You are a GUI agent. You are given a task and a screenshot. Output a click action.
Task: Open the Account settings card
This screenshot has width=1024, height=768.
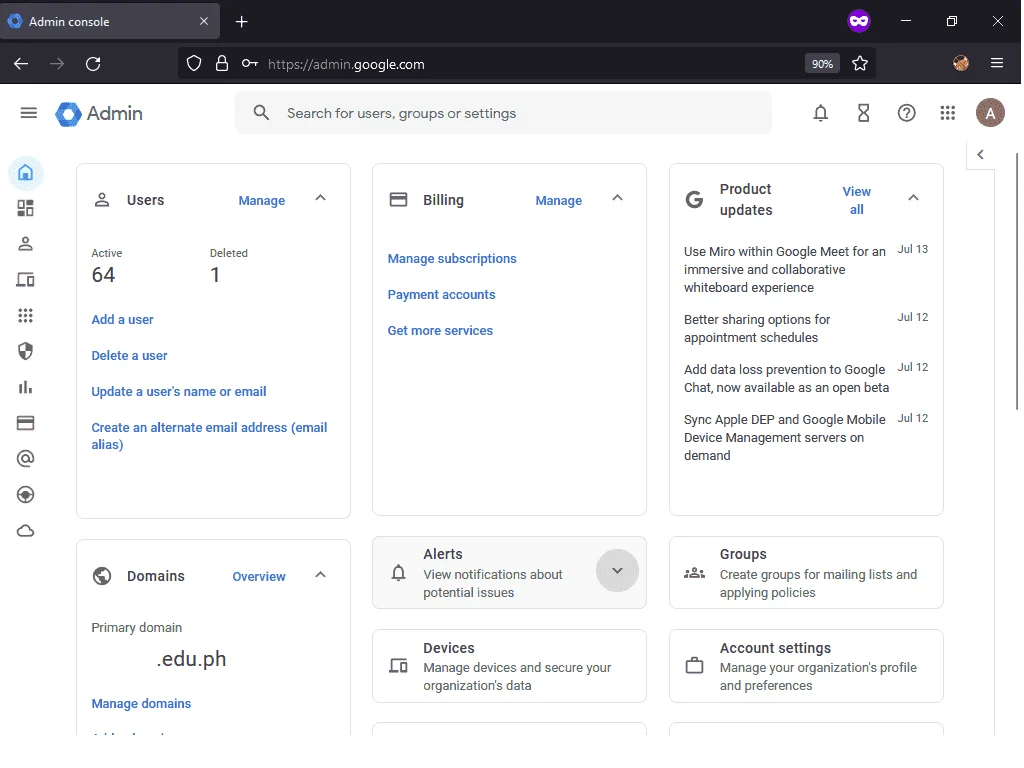coord(806,666)
